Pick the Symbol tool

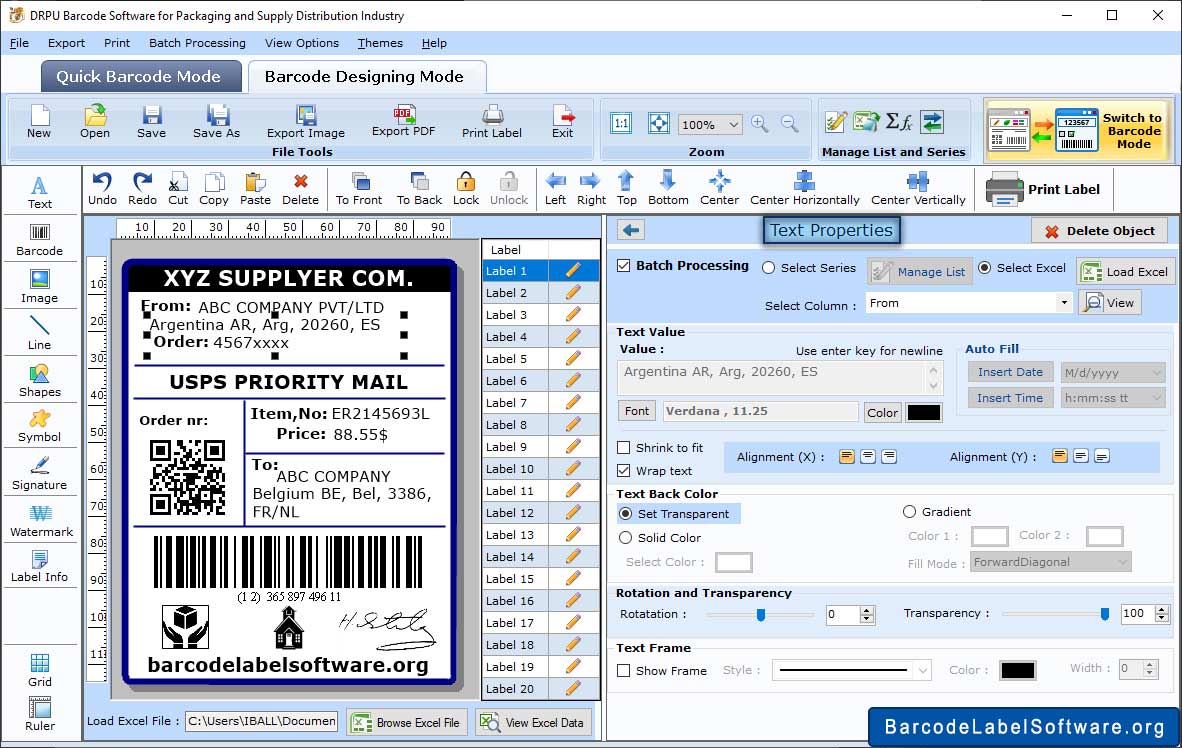[39, 426]
